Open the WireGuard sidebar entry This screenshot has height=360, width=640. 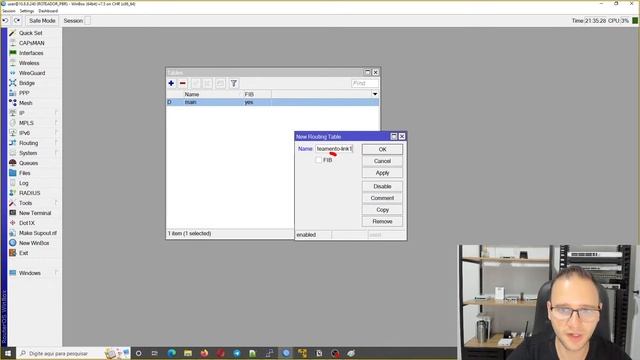[x=31, y=73]
